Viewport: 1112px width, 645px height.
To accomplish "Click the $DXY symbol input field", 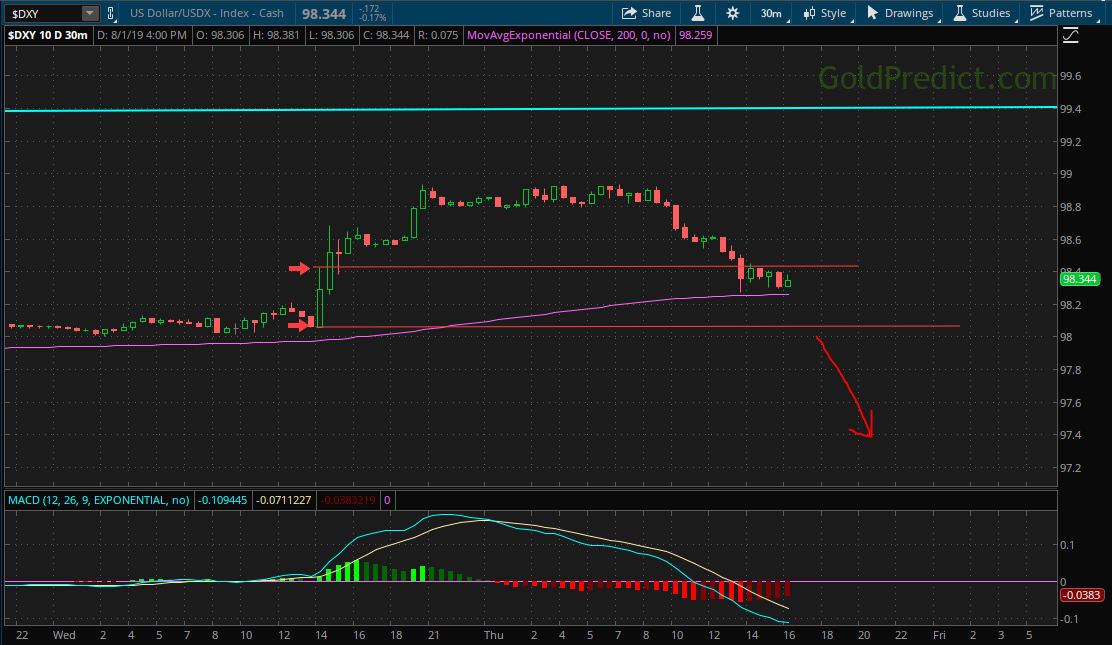I will coord(40,13).
